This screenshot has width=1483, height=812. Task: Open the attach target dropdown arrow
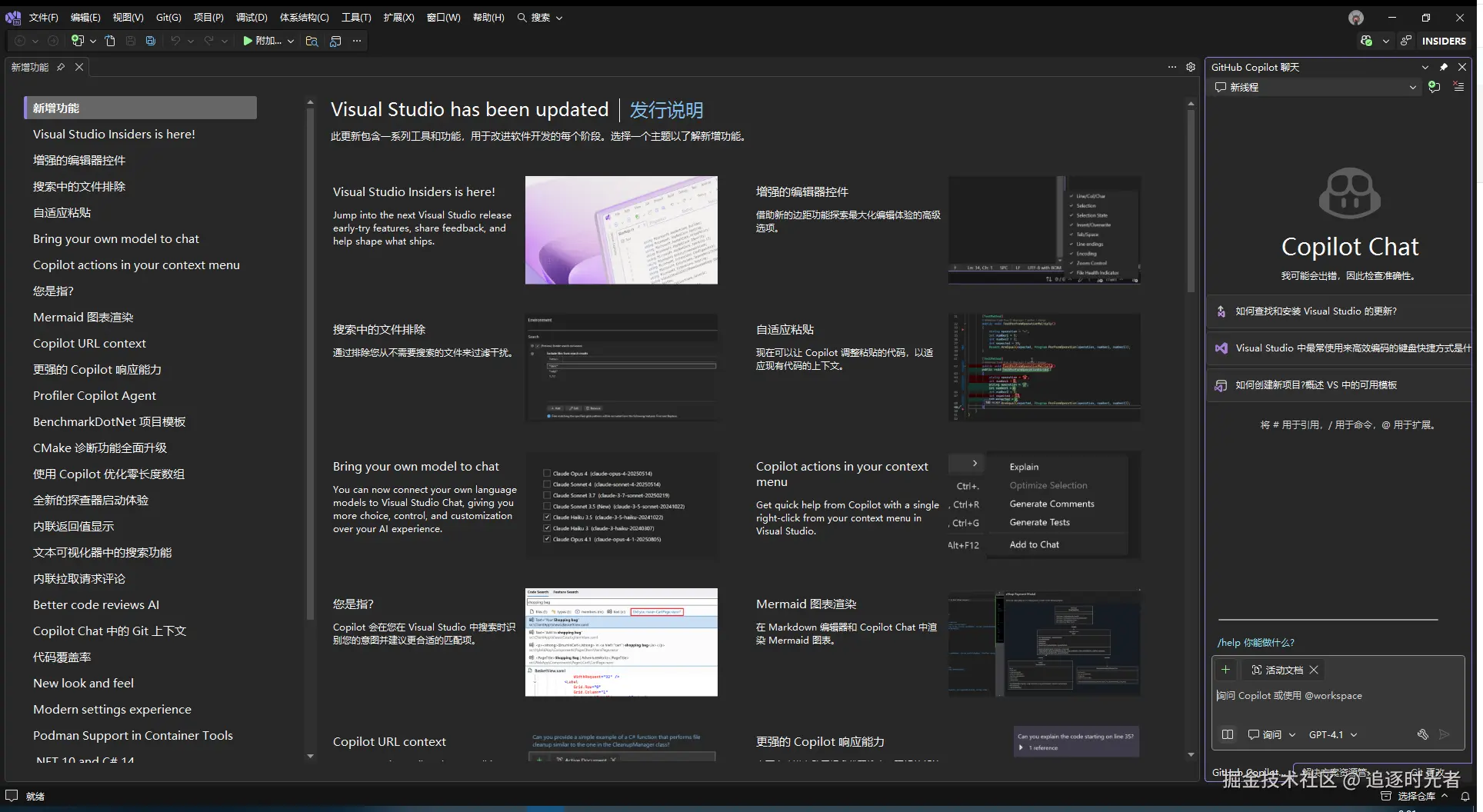[291, 41]
